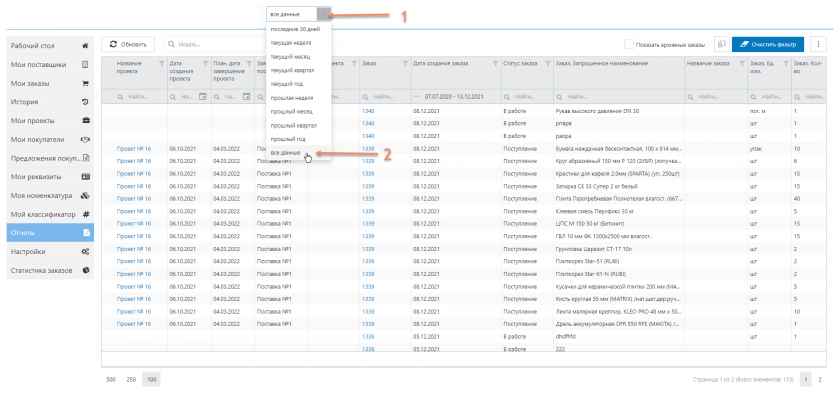Open the three-dot more options menu
The width and height of the screenshot is (840, 402).
[x=818, y=45]
